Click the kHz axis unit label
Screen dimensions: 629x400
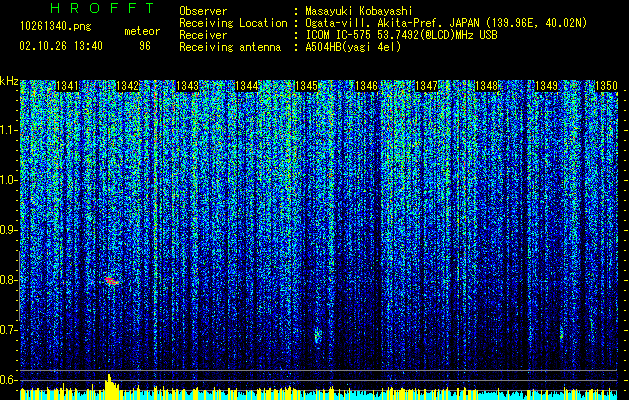click(x=9, y=81)
